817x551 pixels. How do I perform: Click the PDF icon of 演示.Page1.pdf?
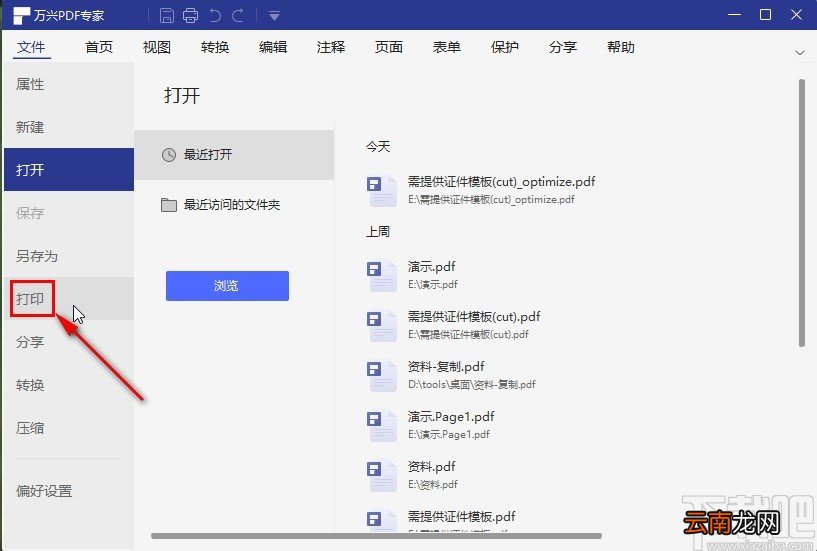pos(382,425)
